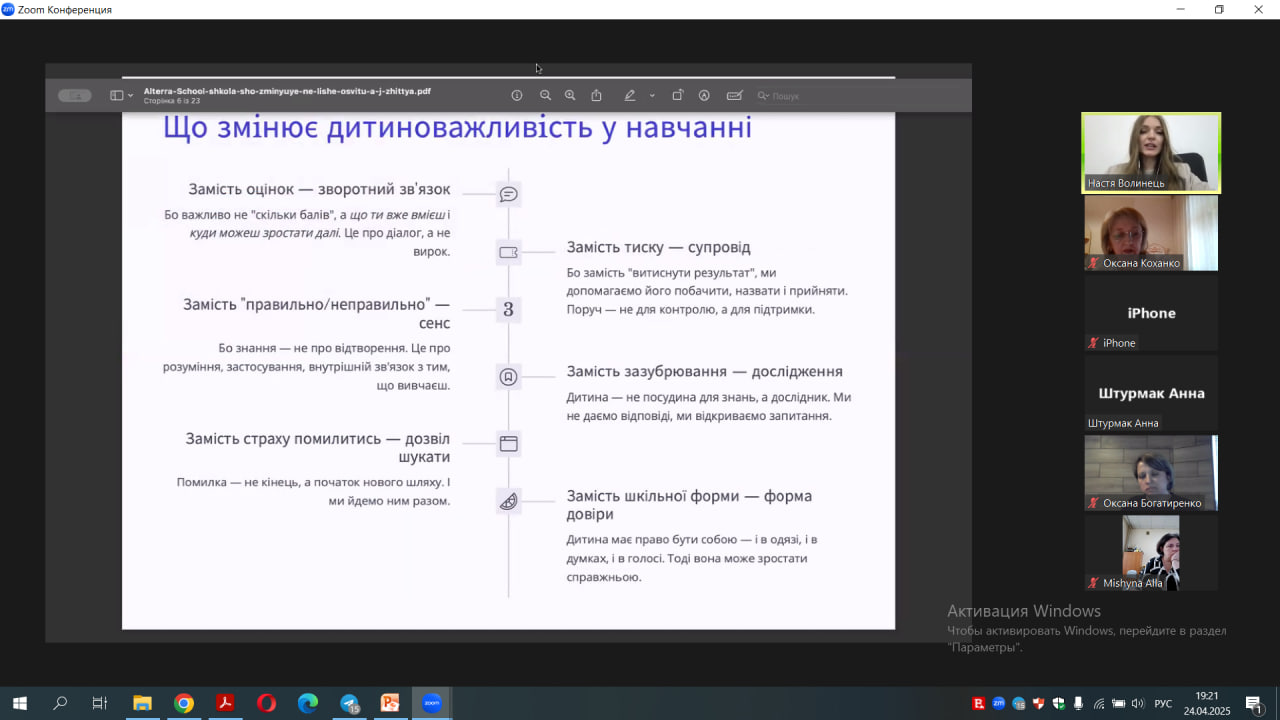Screen dimensions: 1280x720
Task: Click the red B tray icon
Action: pyautogui.click(x=979, y=704)
